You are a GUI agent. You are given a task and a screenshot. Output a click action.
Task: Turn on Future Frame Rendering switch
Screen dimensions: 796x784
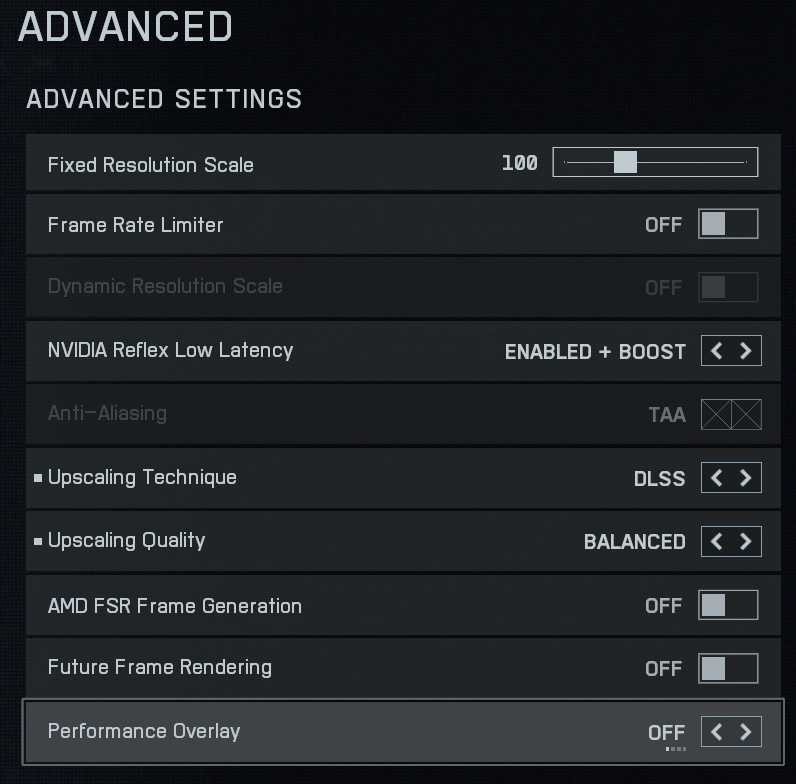click(x=727, y=668)
